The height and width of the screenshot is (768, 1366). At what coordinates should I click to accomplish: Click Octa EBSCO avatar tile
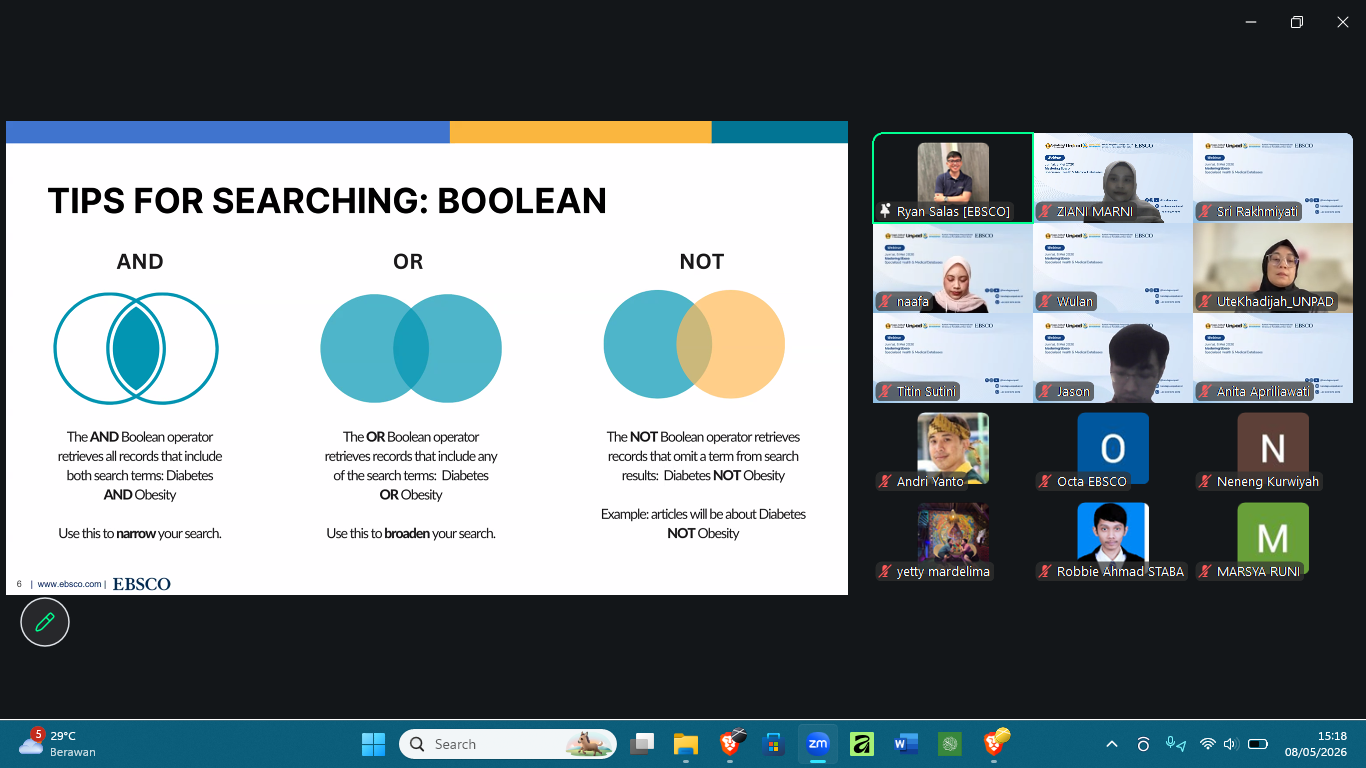pos(1113,448)
